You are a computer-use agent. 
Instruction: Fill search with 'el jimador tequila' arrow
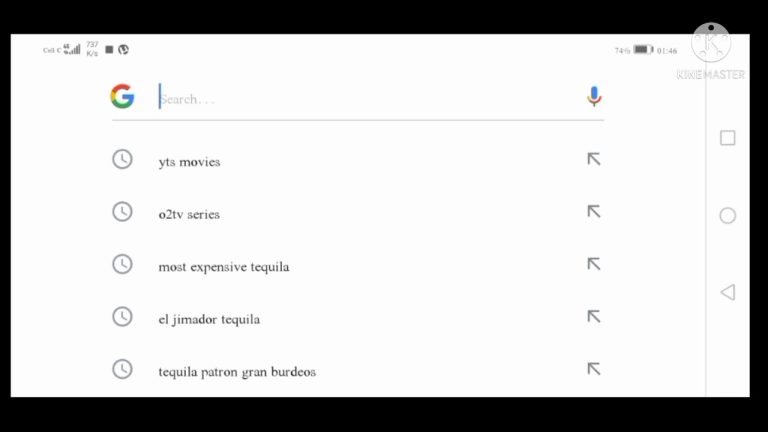point(593,317)
